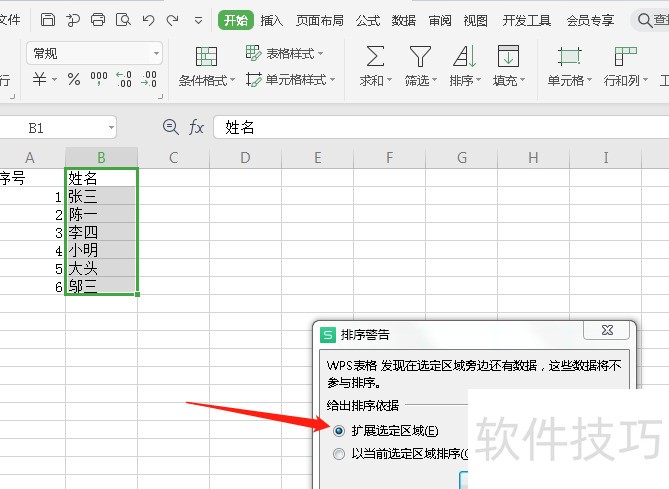This screenshot has width=669, height=489.
Task: Click the Print icon in quick access toolbar
Action: [x=98, y=20]
